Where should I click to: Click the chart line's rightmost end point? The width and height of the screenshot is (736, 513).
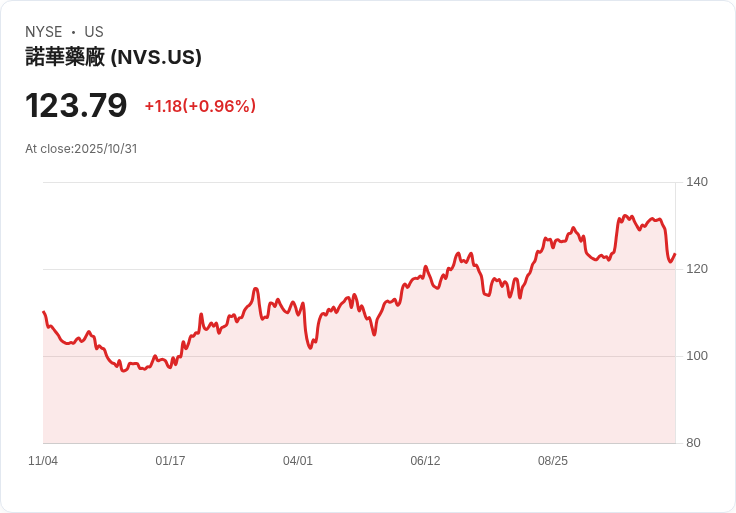675,254
